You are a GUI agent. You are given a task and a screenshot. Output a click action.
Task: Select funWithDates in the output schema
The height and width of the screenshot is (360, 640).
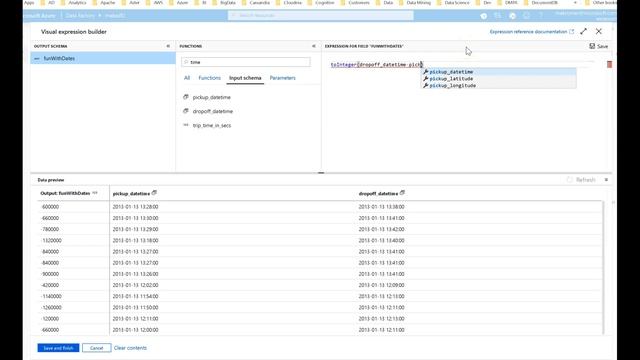tap(103, 58)
